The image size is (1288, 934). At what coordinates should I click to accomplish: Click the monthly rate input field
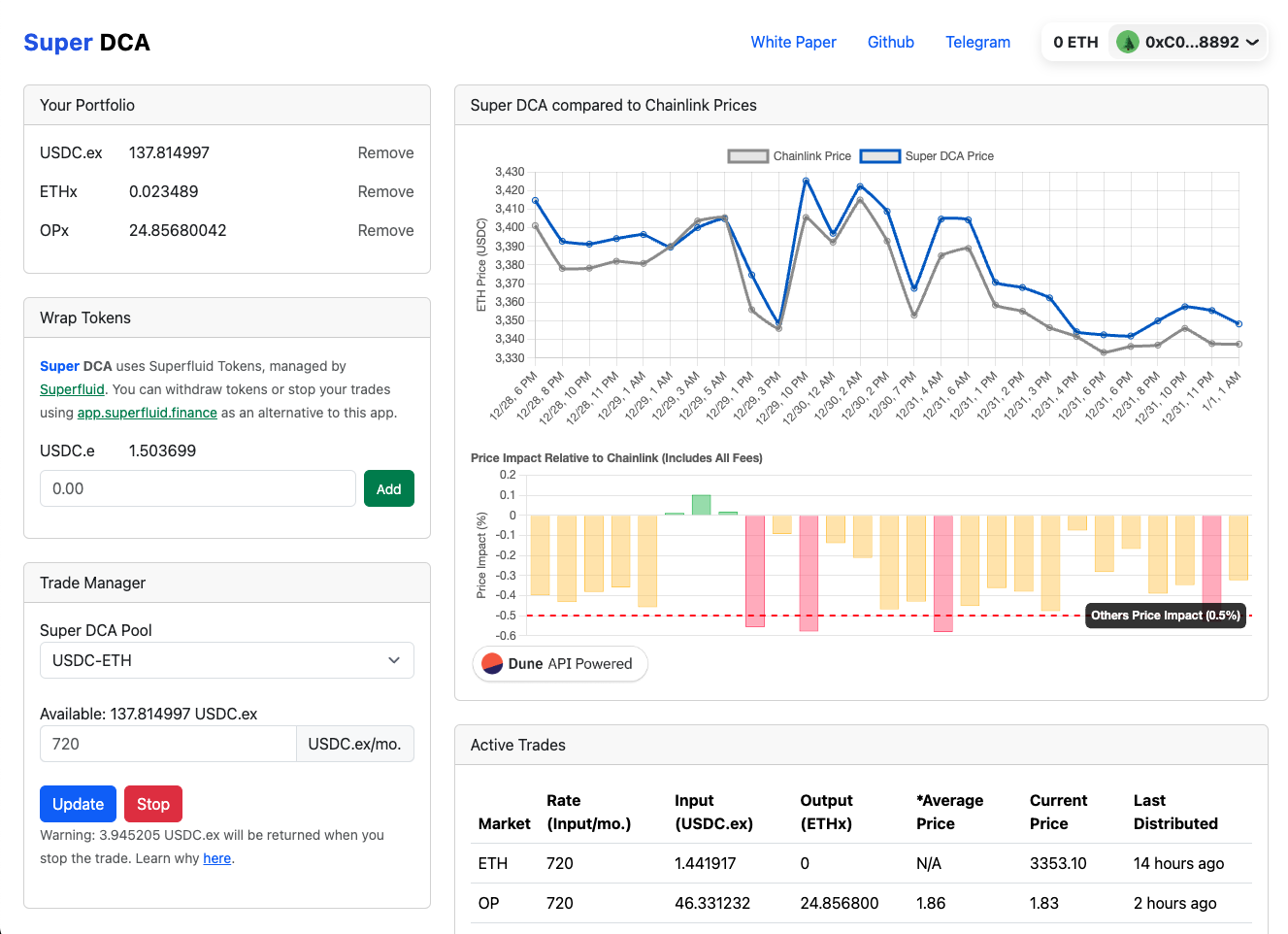(x=168, y=744)
